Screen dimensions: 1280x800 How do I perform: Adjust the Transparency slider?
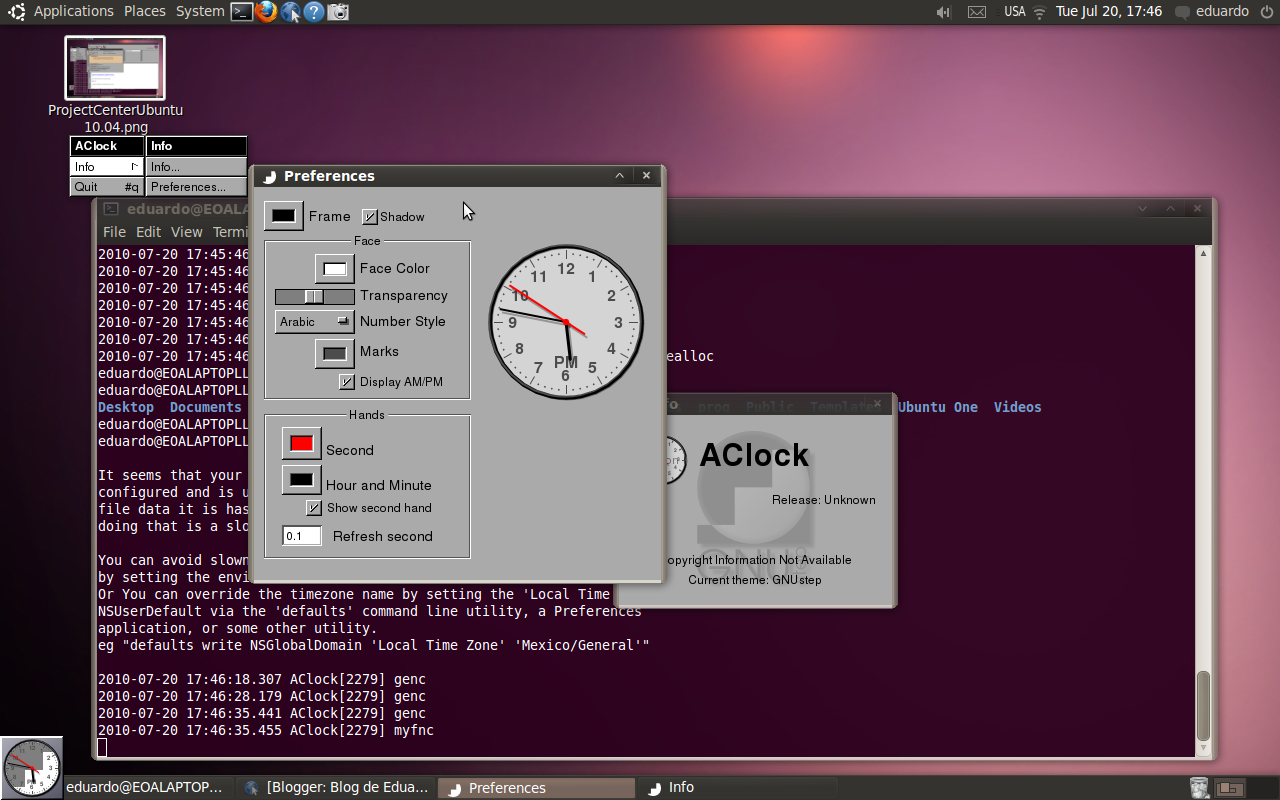click(315, 296)
